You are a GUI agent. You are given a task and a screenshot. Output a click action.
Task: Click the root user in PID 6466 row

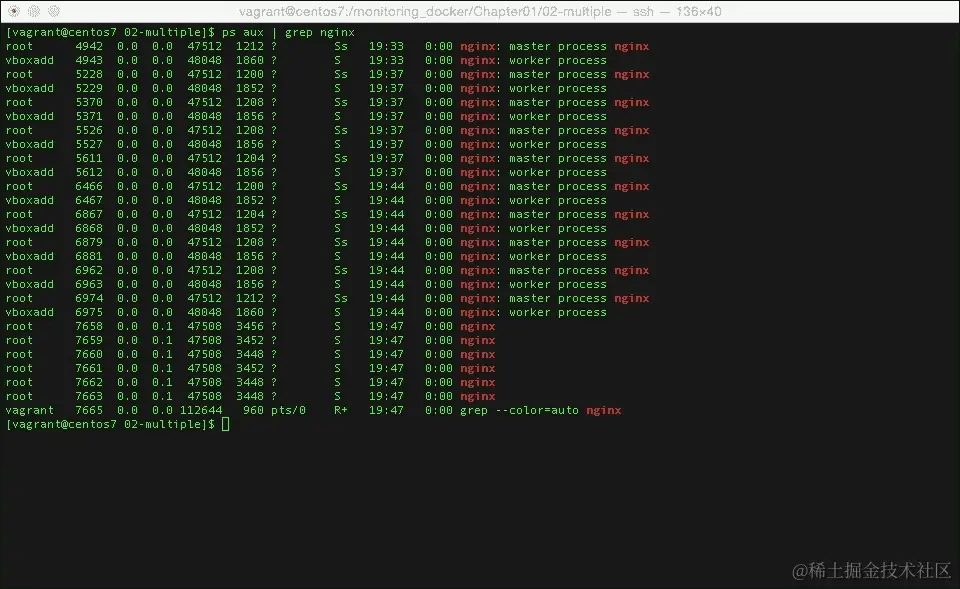tap(19, 187)
